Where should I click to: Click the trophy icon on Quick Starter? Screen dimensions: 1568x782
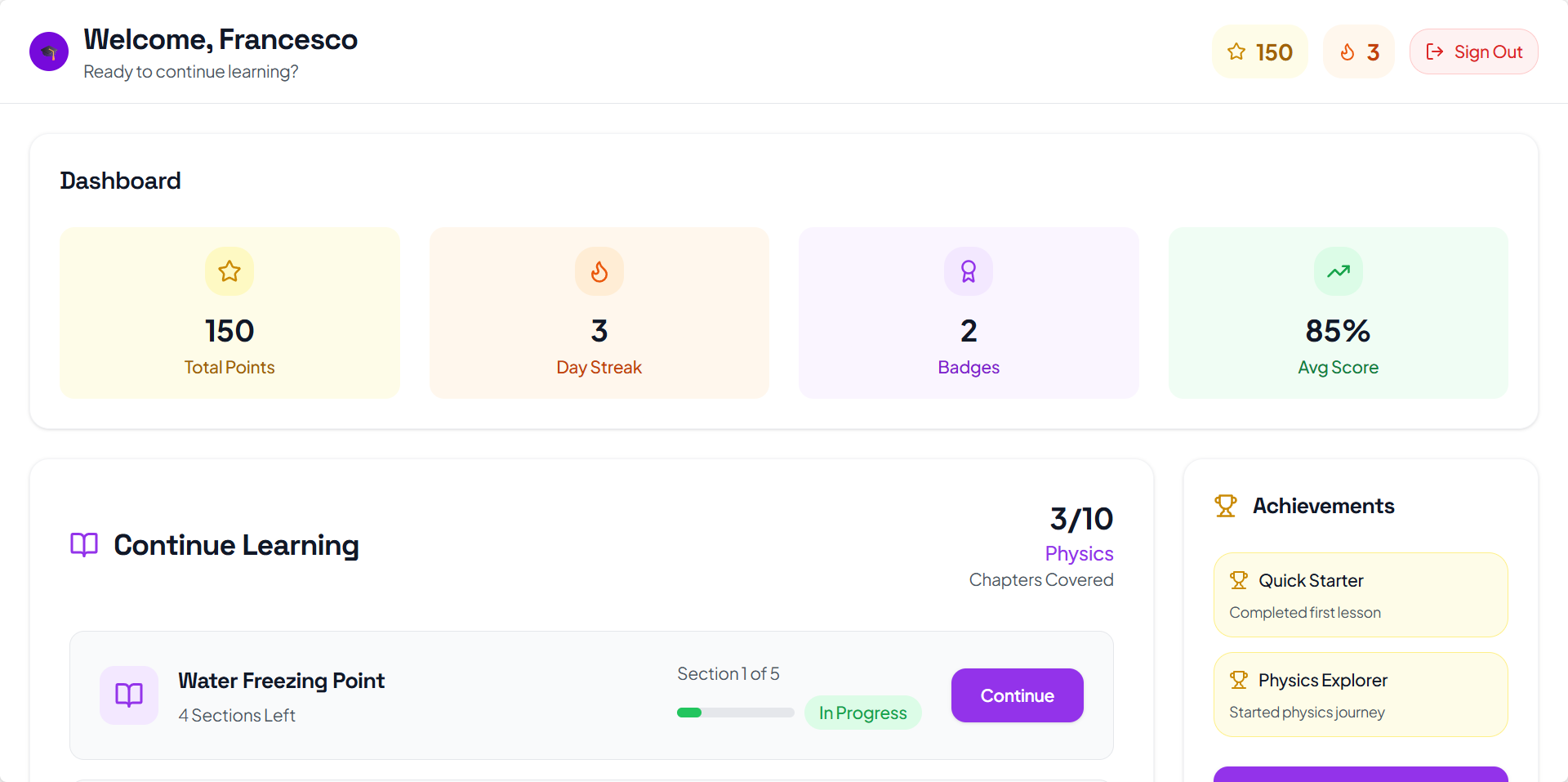(1238, 580)
